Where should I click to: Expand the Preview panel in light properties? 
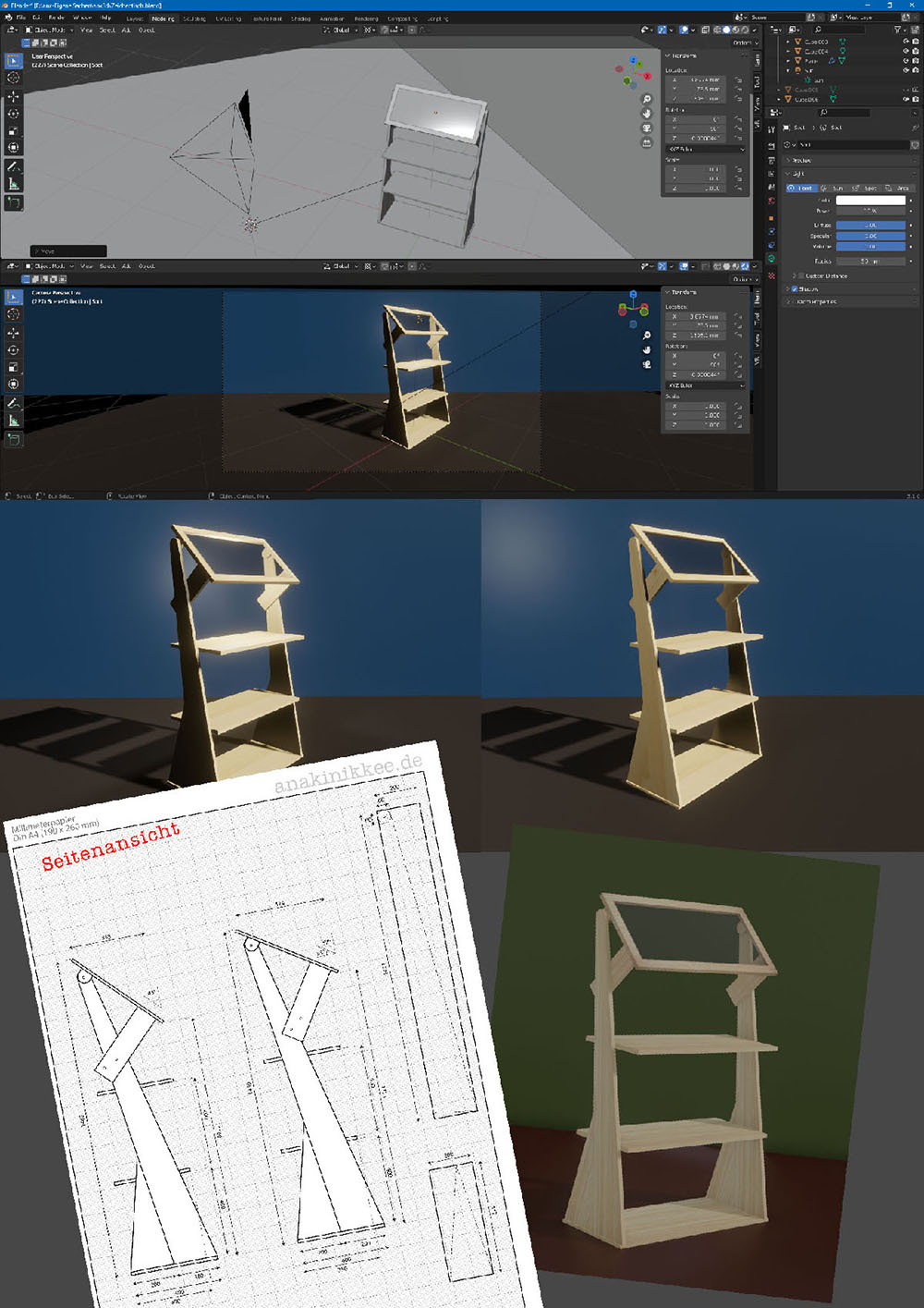pos(800,160)
